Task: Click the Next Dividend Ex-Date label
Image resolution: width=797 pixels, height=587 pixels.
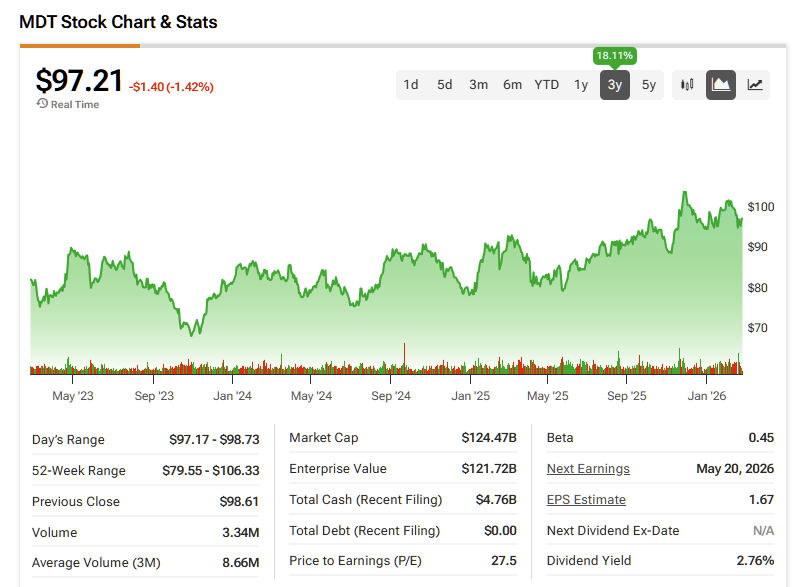Action: pyautogui.click(x=613, y=531)
